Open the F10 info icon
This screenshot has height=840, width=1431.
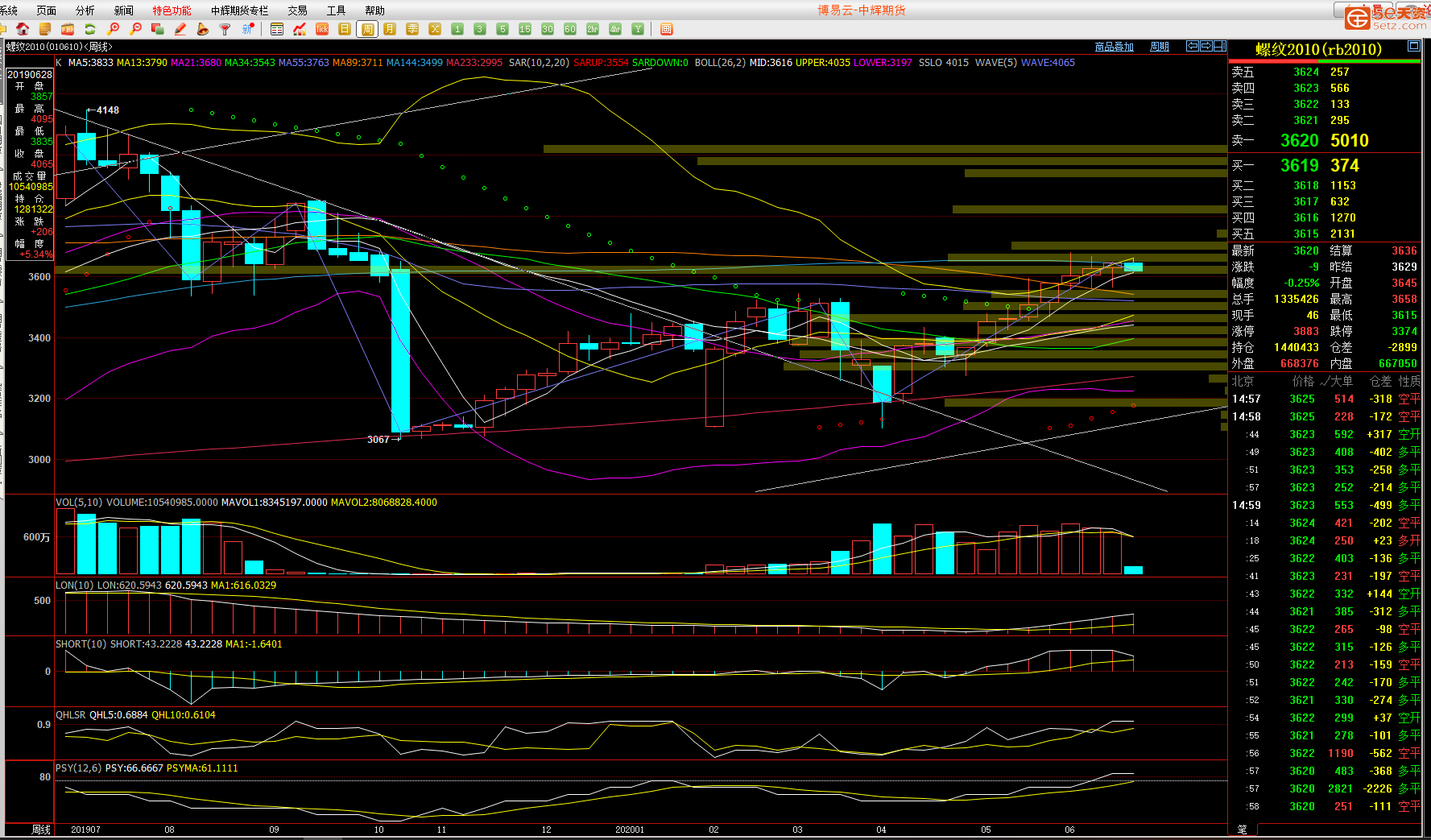pos(68,29)
